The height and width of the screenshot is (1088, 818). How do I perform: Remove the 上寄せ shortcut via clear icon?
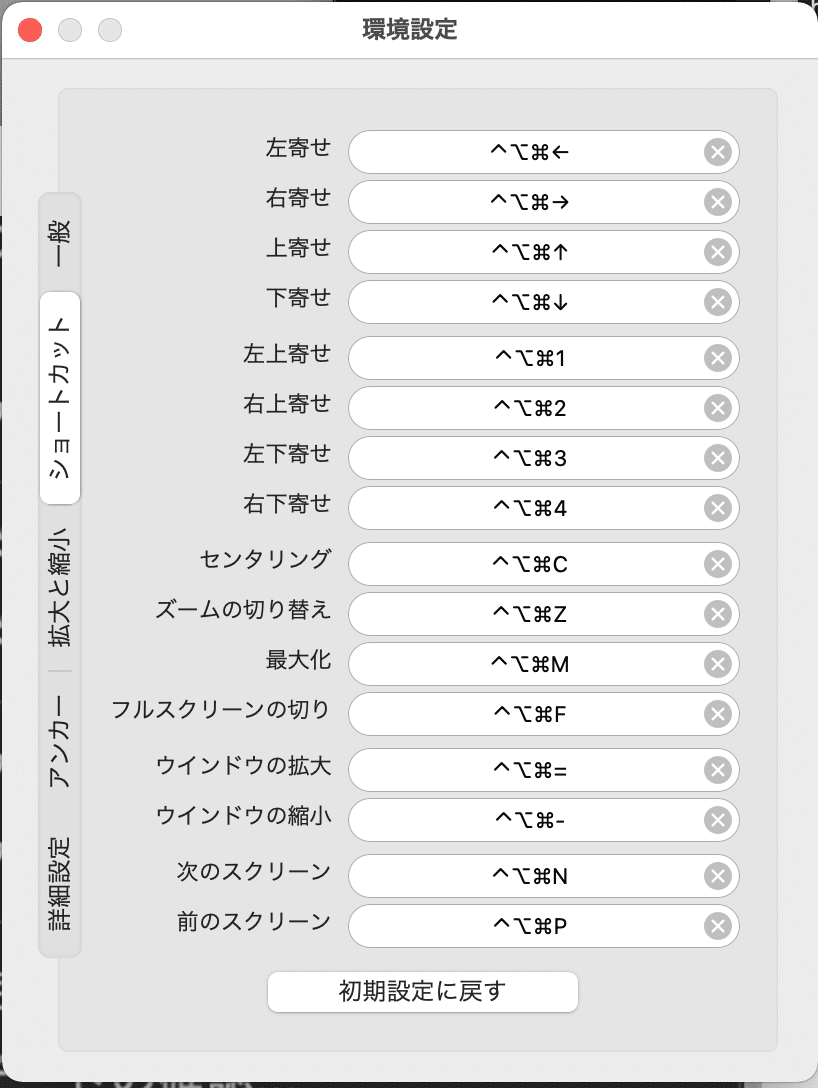coord(718,252)
